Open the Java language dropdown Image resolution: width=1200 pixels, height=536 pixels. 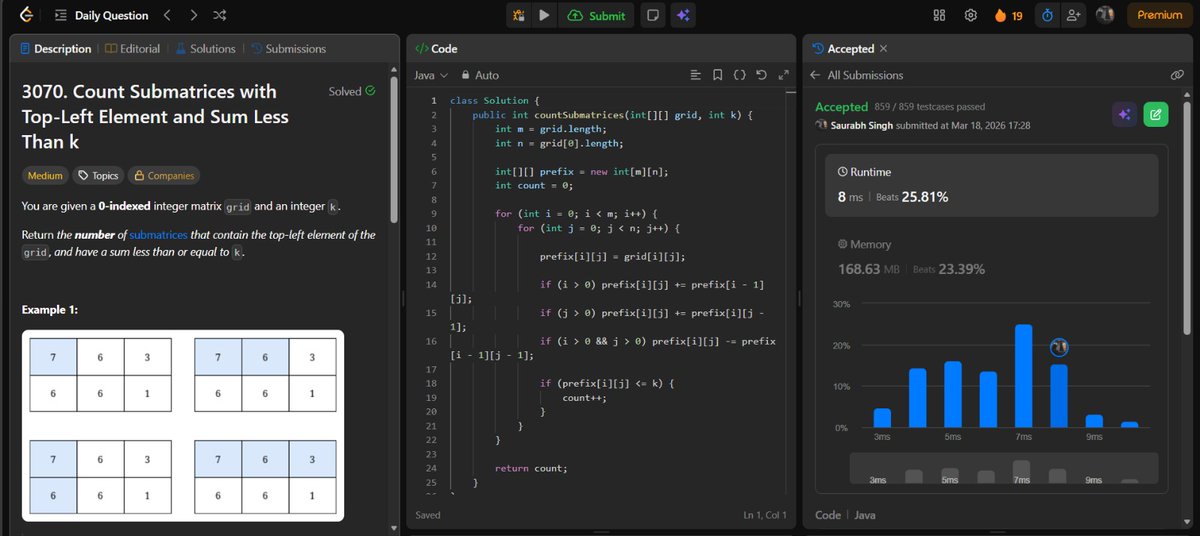[x=431, y=75]
